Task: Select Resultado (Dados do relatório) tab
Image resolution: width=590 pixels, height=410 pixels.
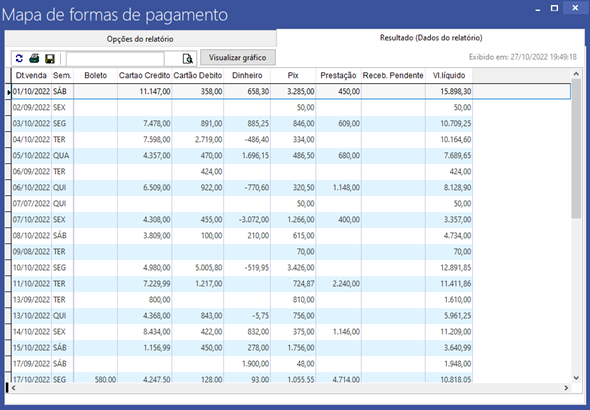Action: pyautogui.click(x=431, y=38)
